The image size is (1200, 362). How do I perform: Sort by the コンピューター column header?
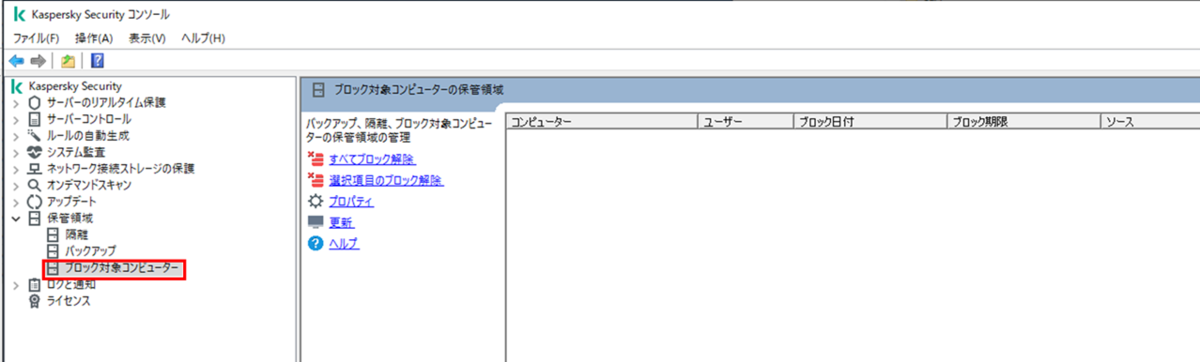(x=602, y=122)
